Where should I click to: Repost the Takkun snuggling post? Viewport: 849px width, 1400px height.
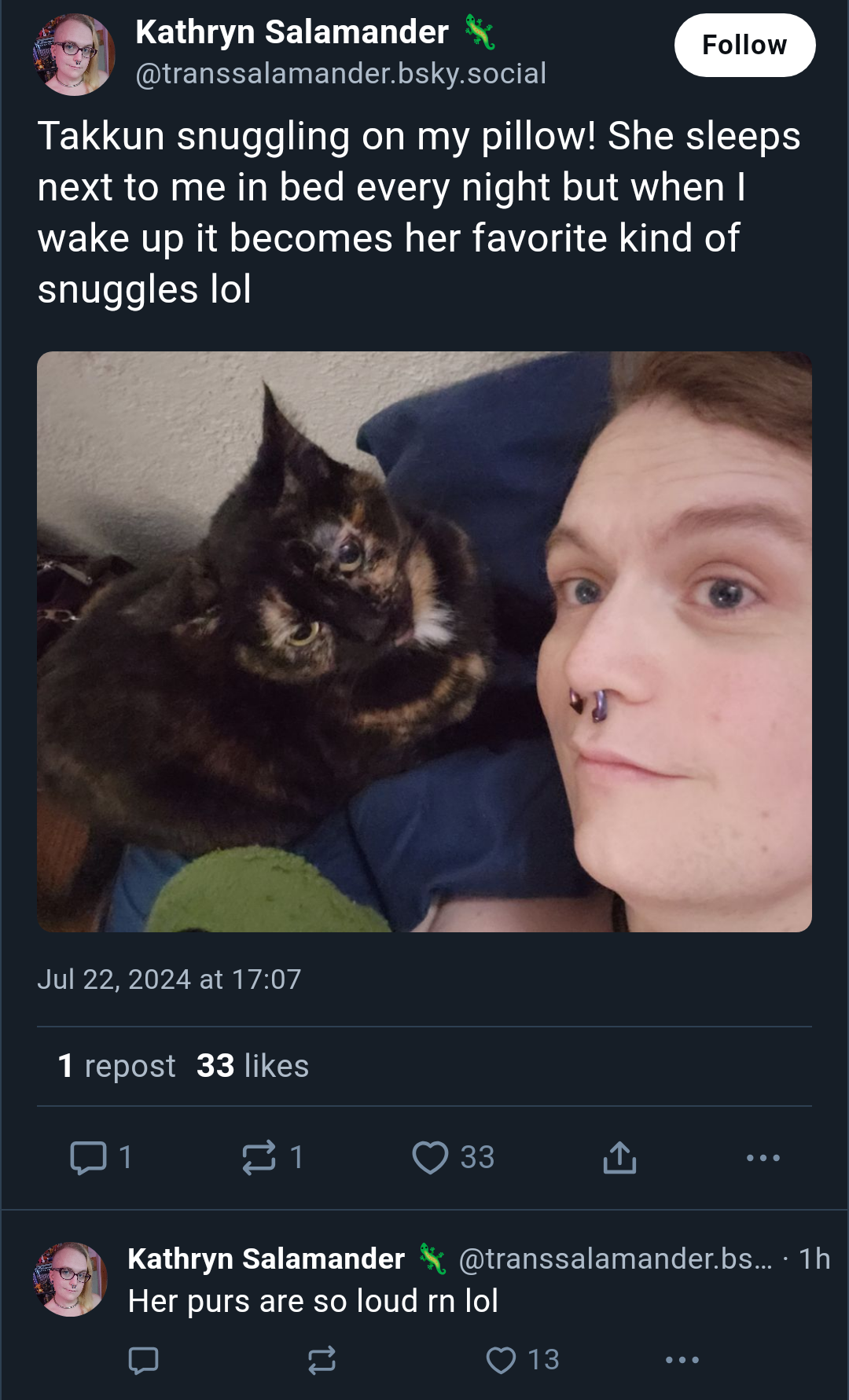[x=259, y=1157]
